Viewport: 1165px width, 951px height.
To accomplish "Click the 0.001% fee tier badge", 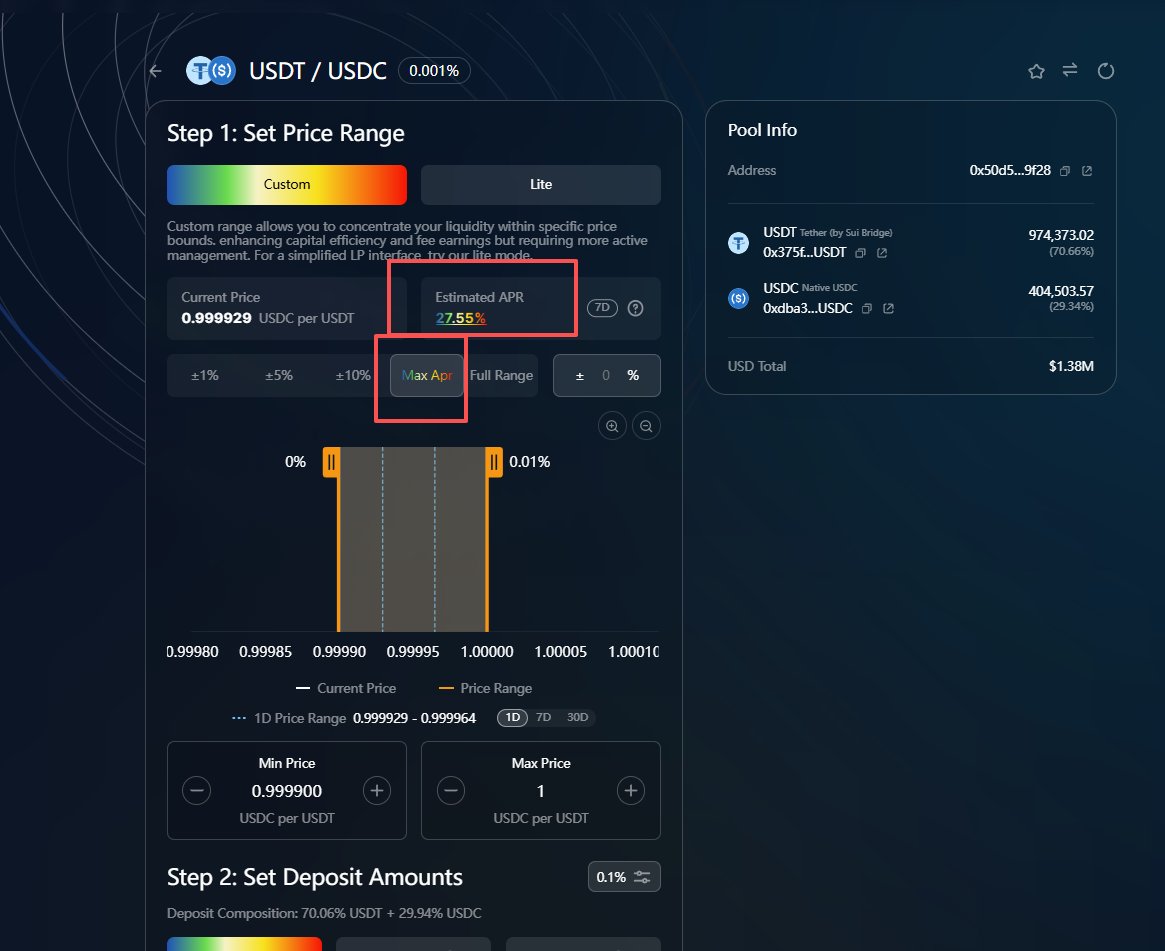I will pyautogui.click(x=434, y=71).
